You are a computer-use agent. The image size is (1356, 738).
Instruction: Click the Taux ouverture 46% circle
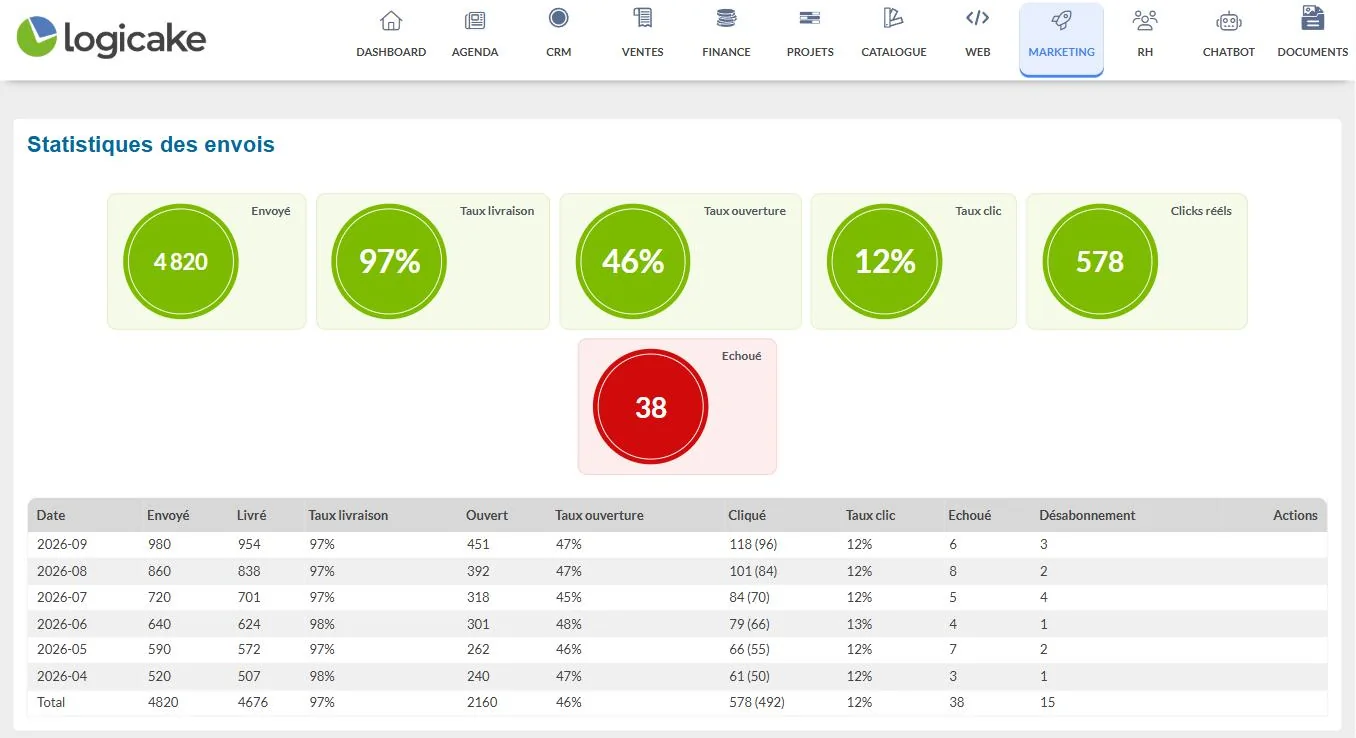[633, 261]
